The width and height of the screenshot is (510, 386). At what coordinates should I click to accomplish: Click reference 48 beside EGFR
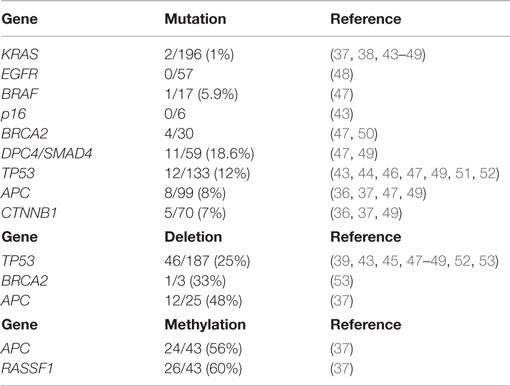[342, 74]
